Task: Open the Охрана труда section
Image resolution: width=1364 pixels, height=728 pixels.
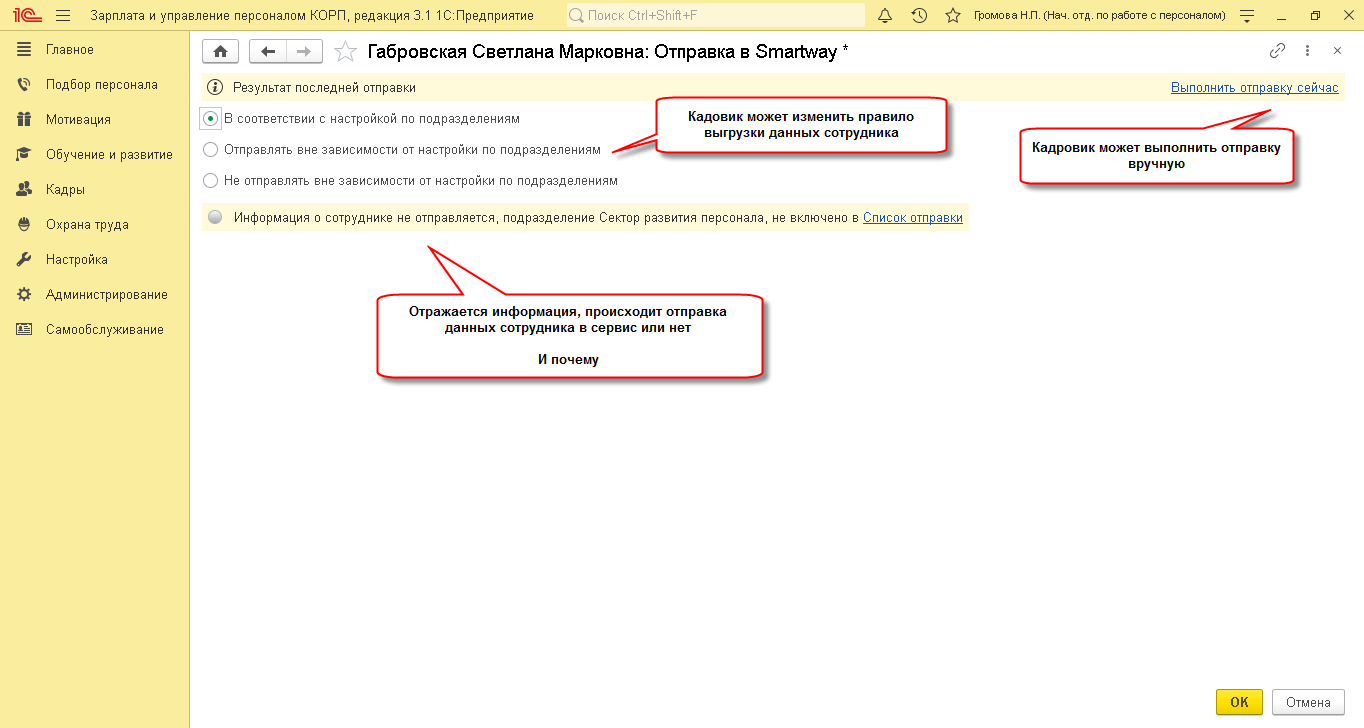Action: tap(94, 225)
